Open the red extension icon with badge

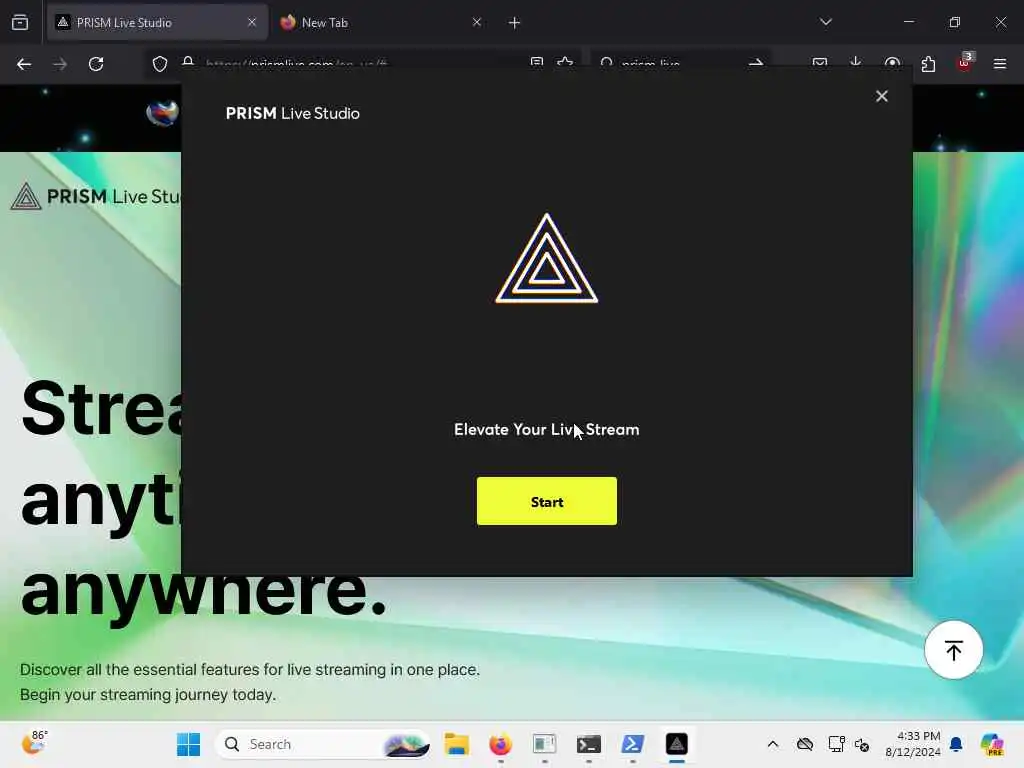coord(965,63)
